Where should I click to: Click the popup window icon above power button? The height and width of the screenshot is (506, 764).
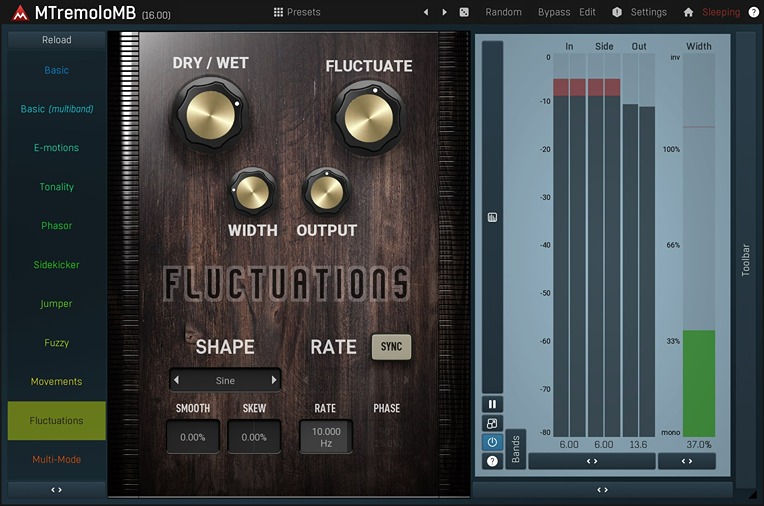tap(492, 423)
